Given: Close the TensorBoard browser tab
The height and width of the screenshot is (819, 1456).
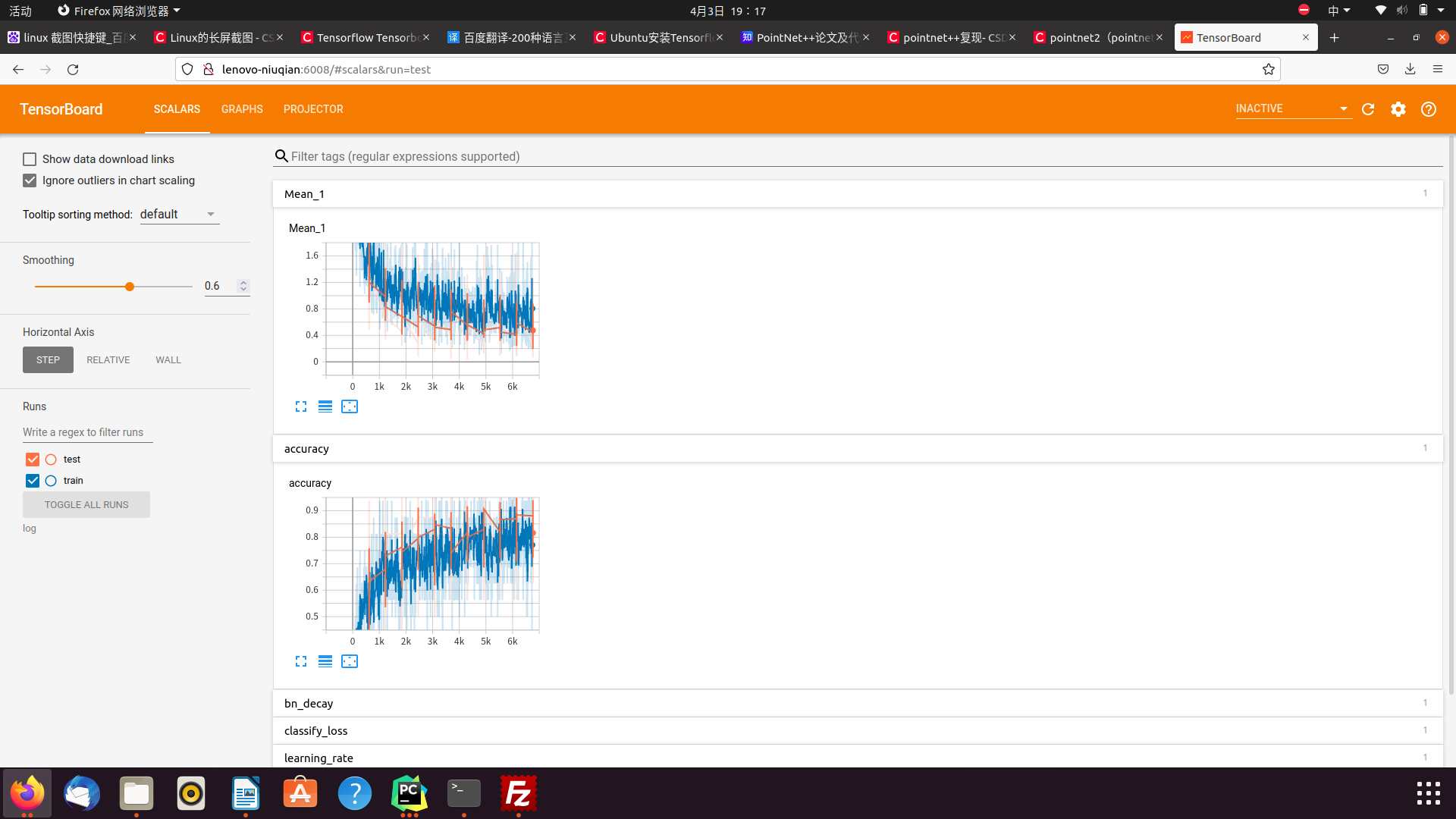Looking at the screenshot, I should [1306, 37].
